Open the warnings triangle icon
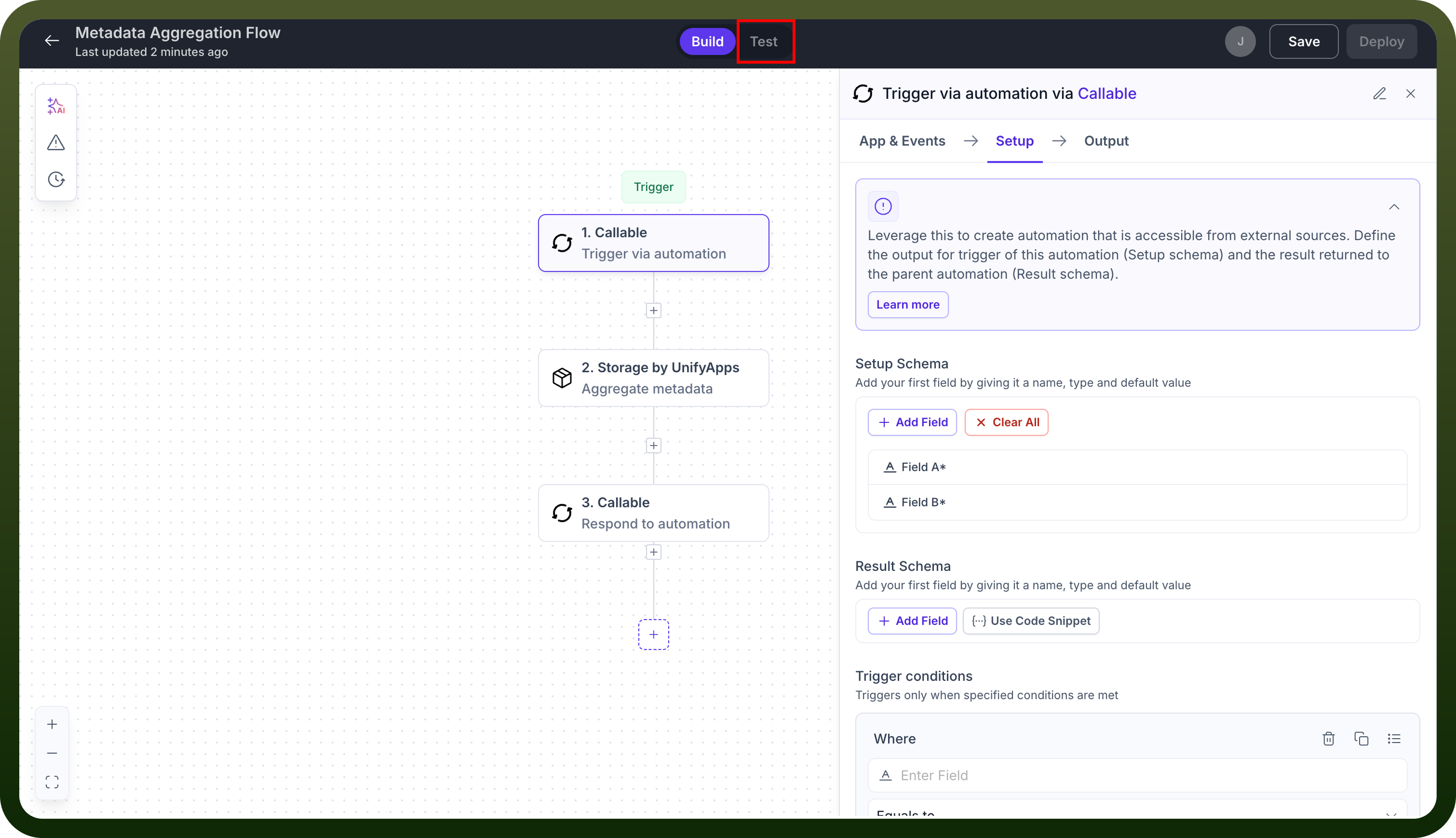 coord(56,143)
